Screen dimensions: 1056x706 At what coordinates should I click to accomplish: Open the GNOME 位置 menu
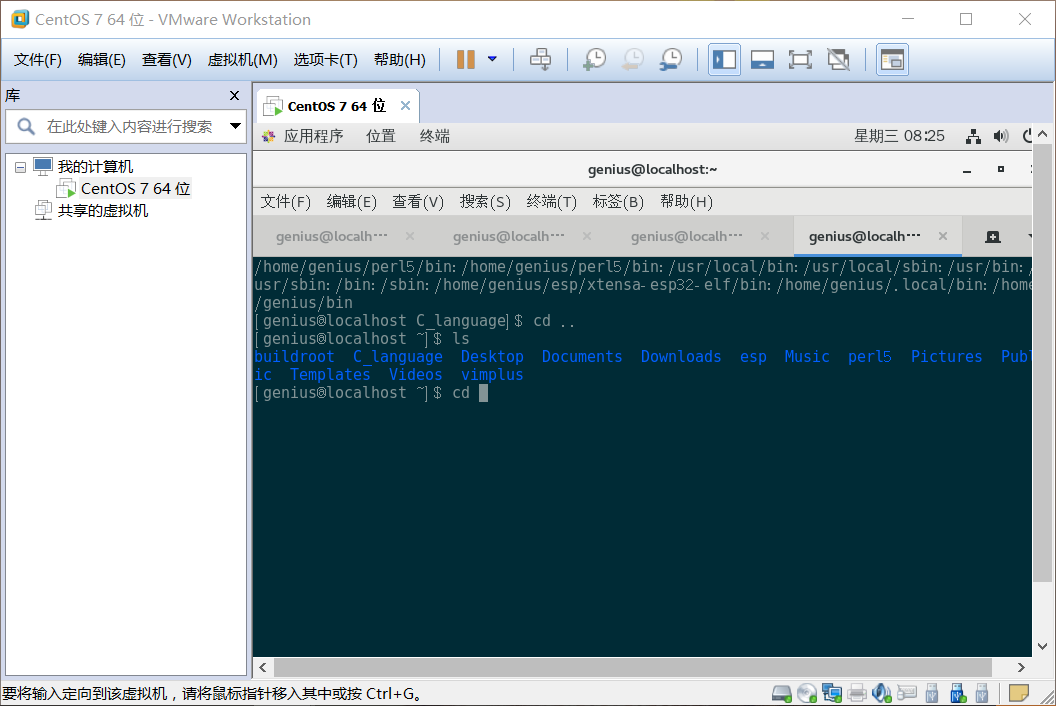pyautogui.click(x=381, y=136)
